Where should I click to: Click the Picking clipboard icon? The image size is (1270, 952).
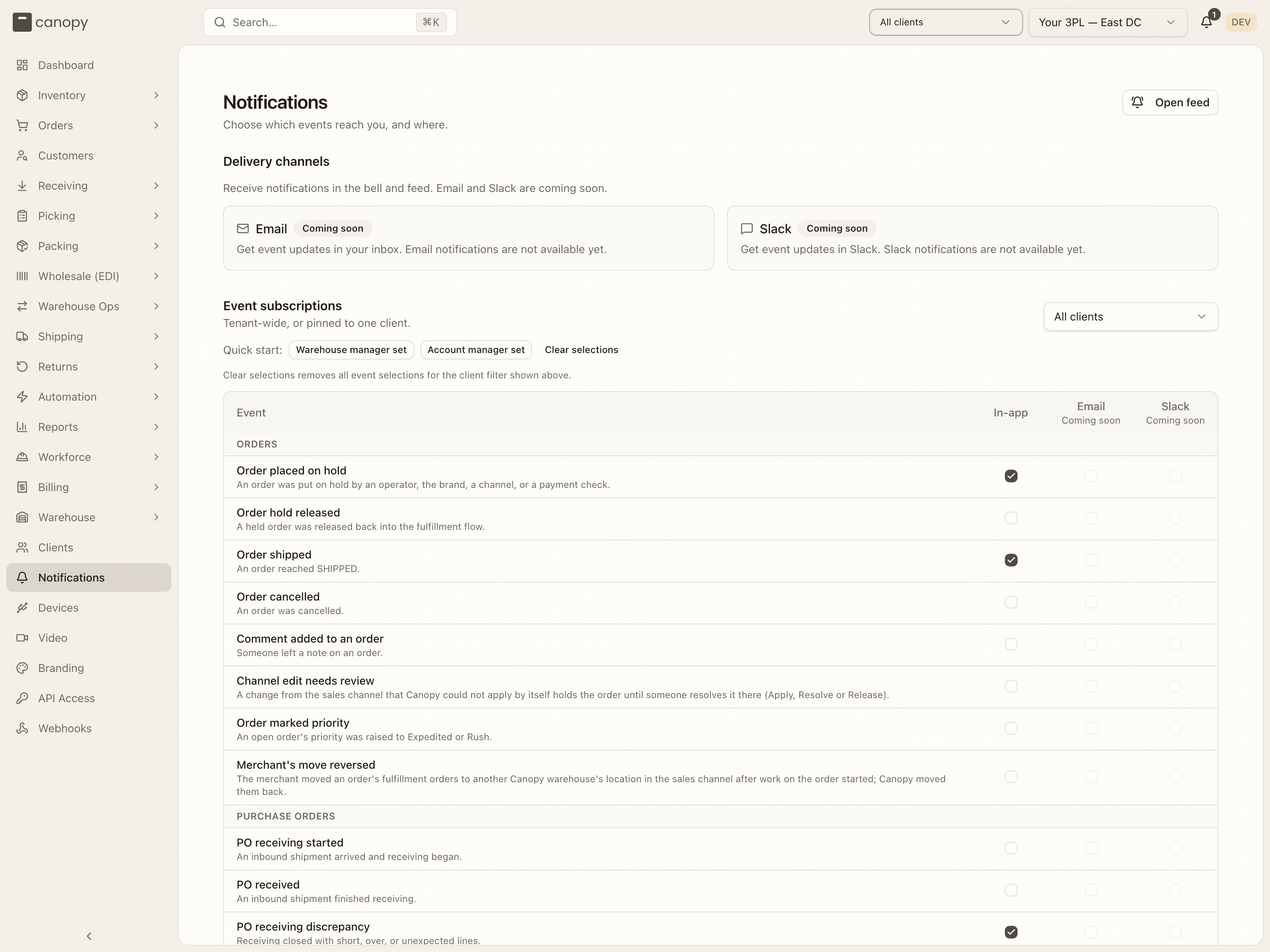(x=22, y=216)
